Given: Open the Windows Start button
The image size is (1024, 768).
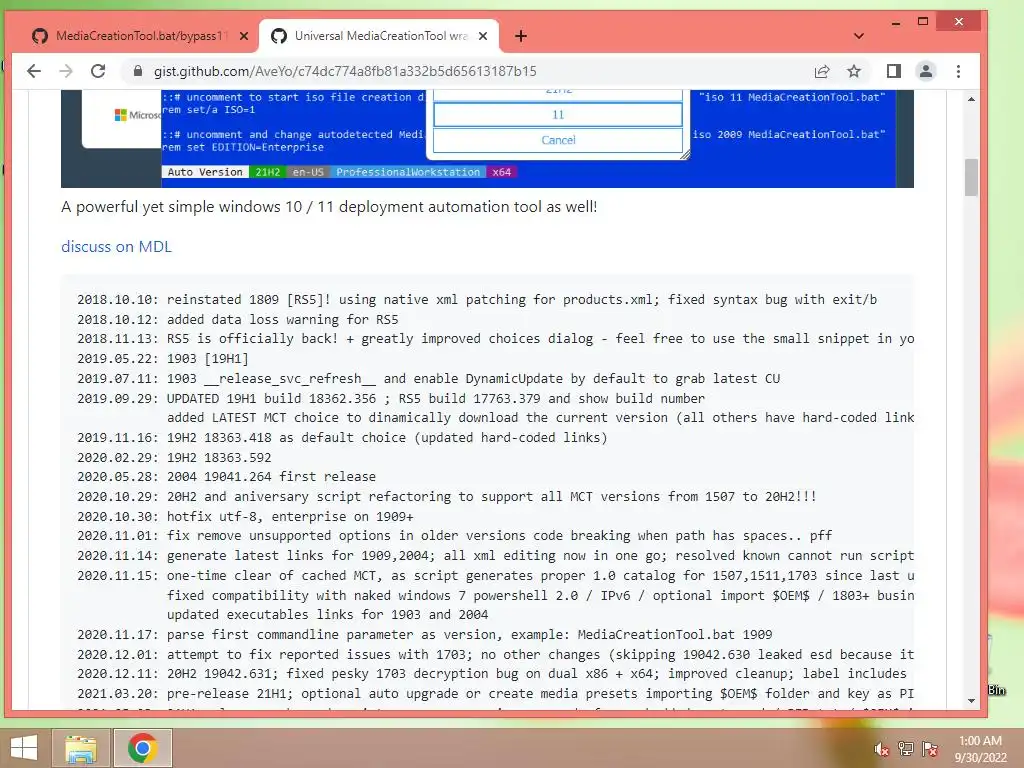Looking at the screenshot, I should point(25,748).
